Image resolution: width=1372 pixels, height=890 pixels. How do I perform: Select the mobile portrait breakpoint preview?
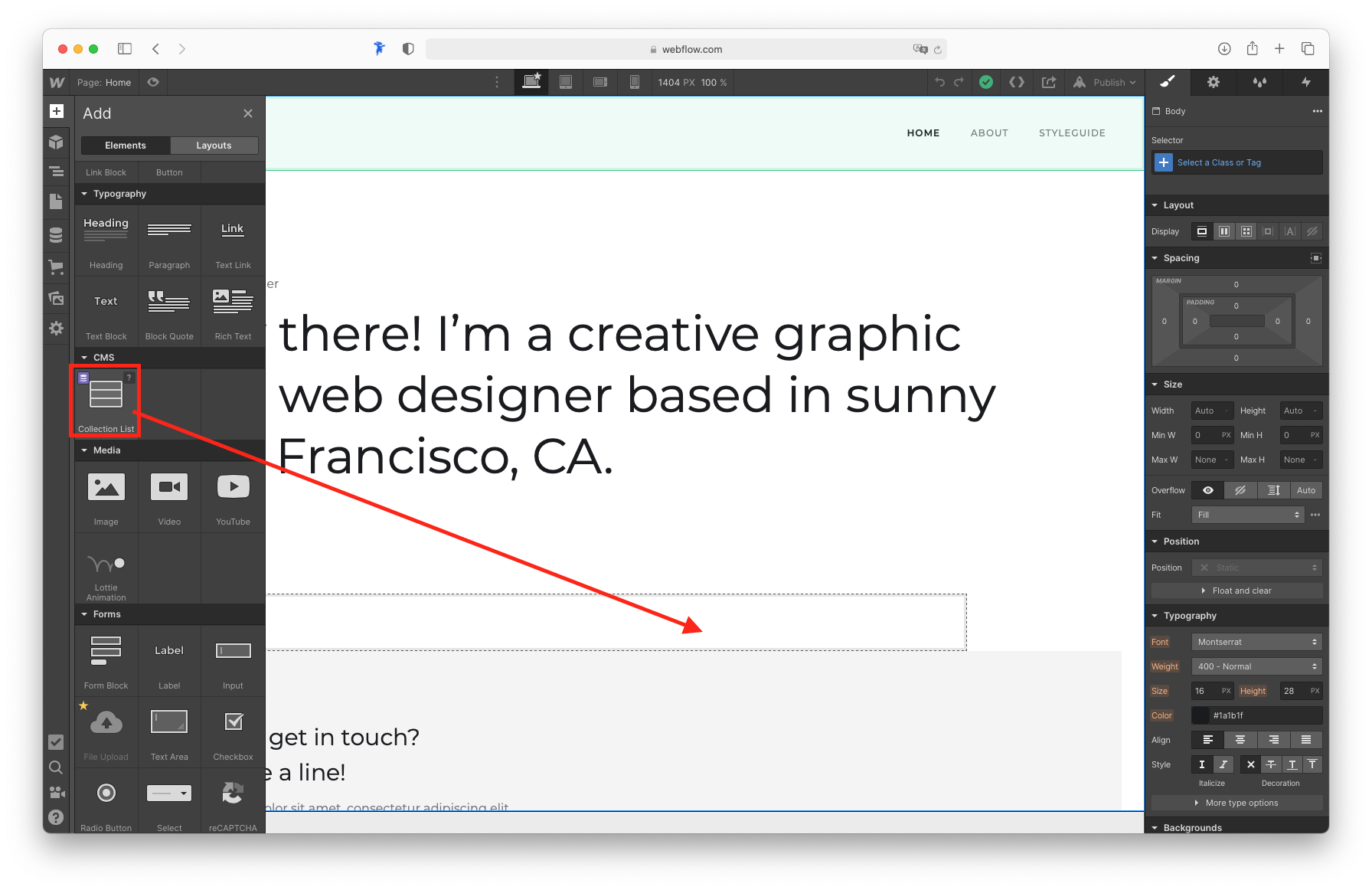click(635, 82)
